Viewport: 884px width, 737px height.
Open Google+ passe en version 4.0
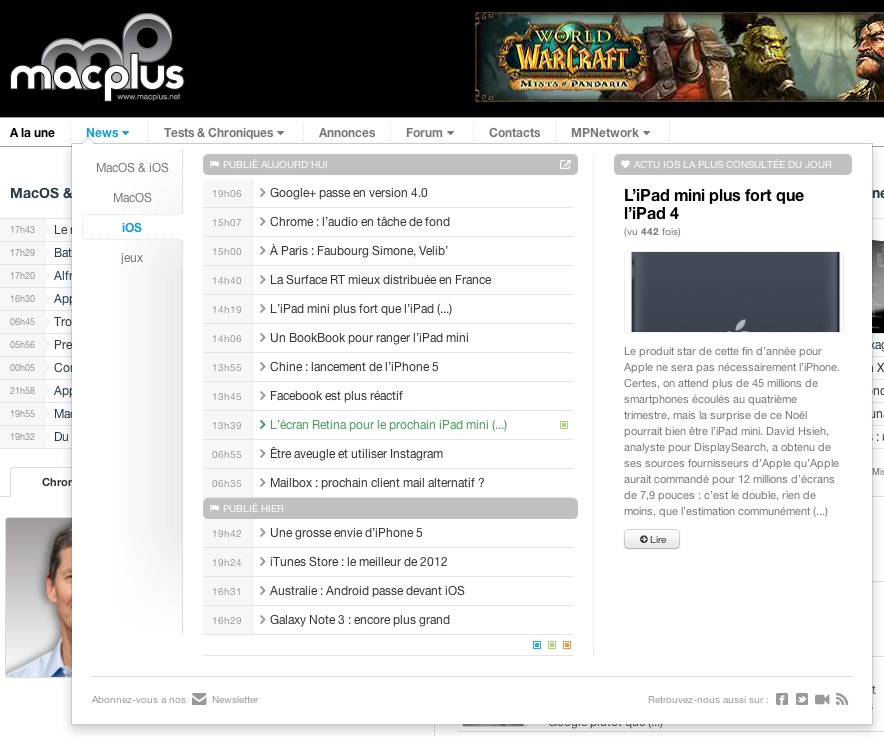click(348, 193)
